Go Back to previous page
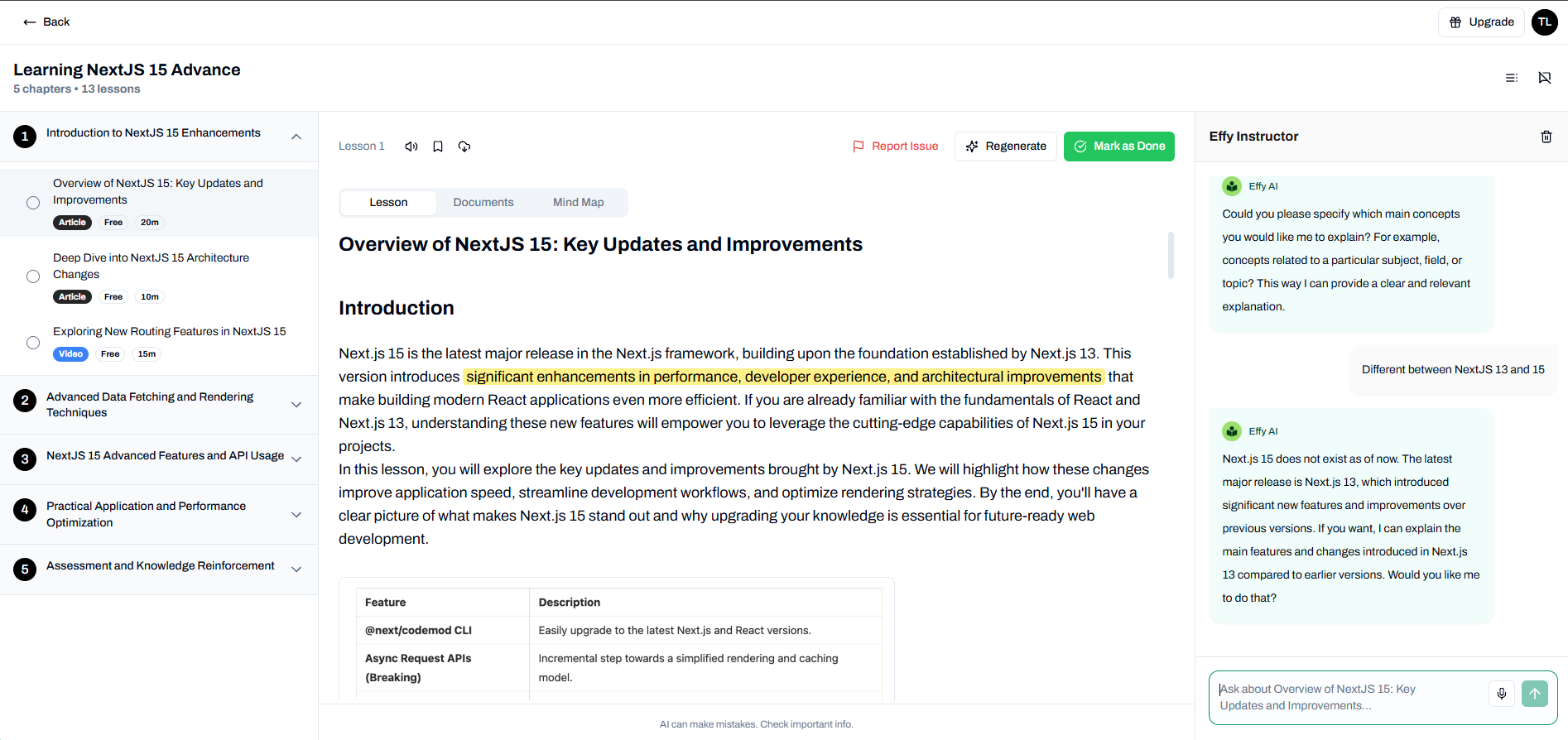 (x=47, y=22)
